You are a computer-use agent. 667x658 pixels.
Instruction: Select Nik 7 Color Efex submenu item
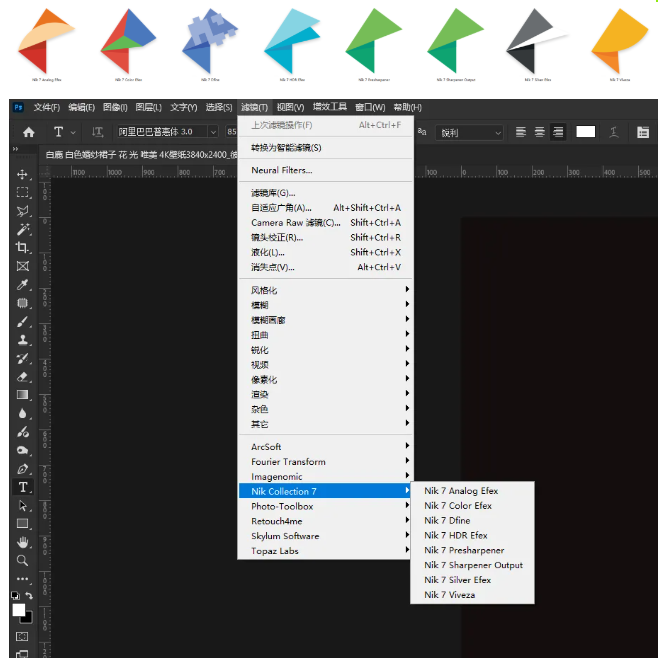point(472,505)
